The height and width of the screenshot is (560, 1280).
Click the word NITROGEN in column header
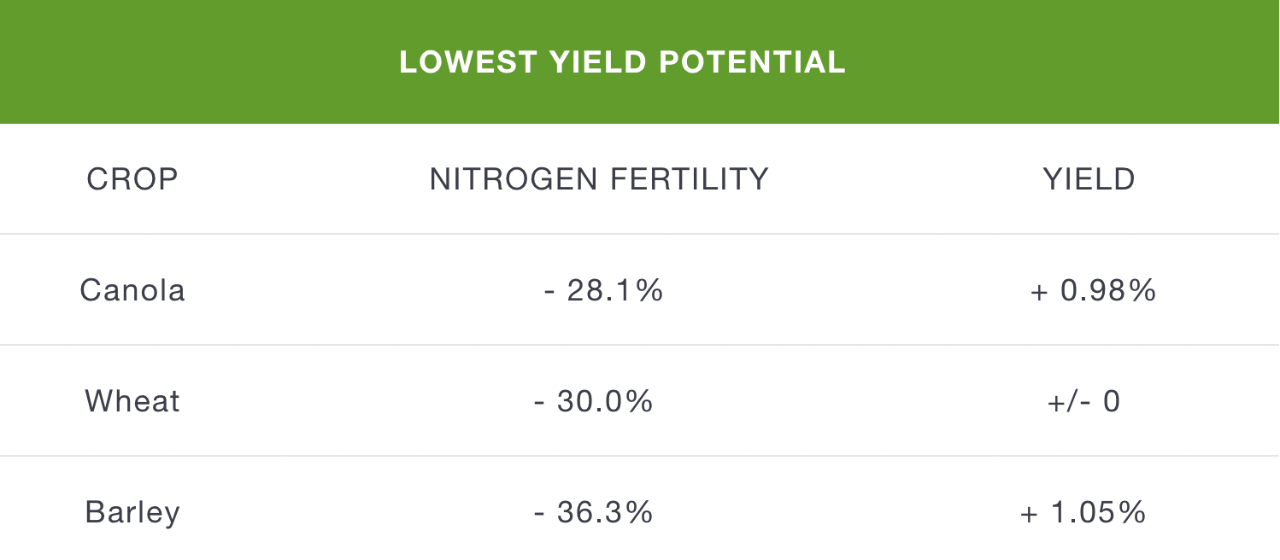coord(503,179)
